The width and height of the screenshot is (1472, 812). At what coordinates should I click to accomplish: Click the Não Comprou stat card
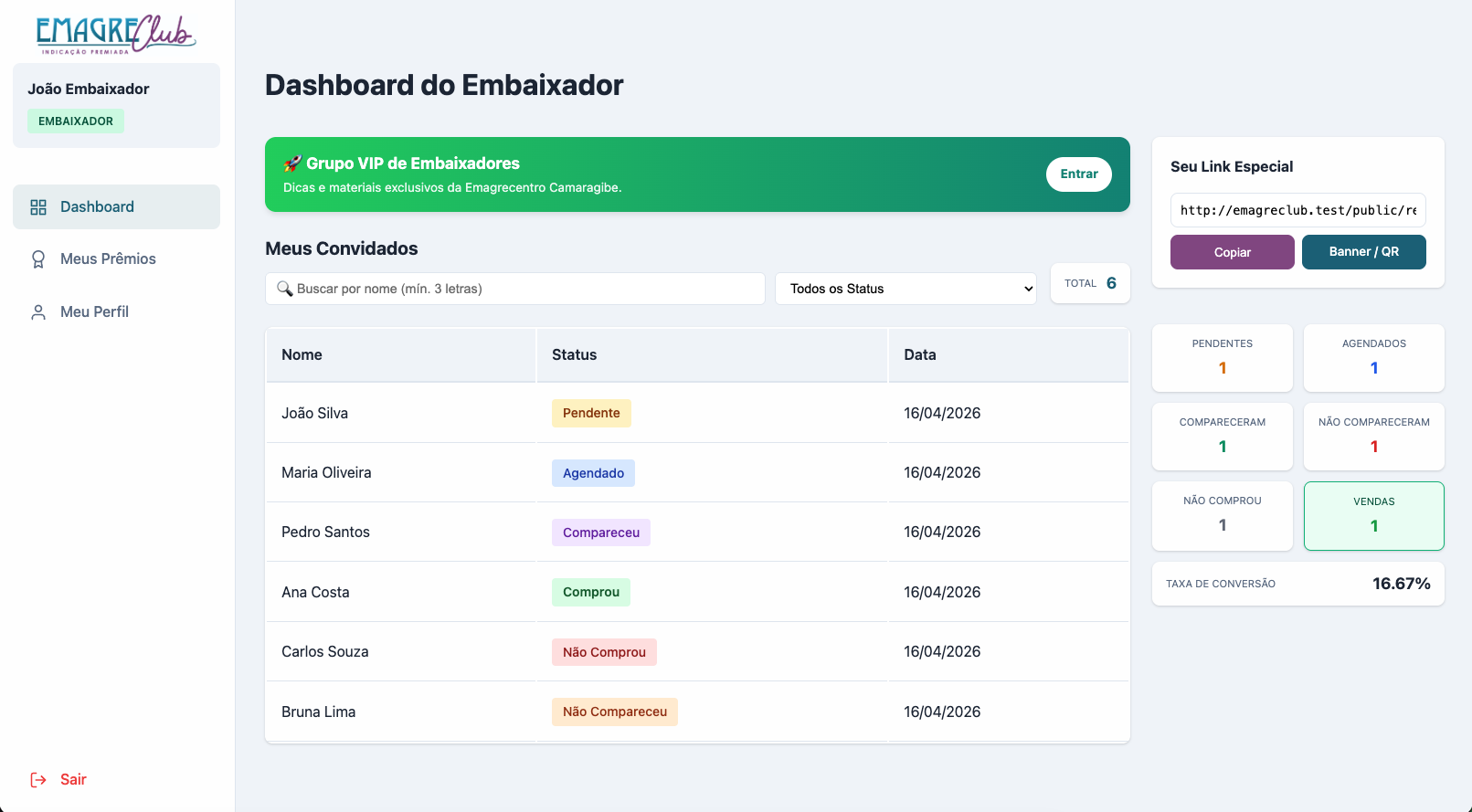click(1223, 516)
